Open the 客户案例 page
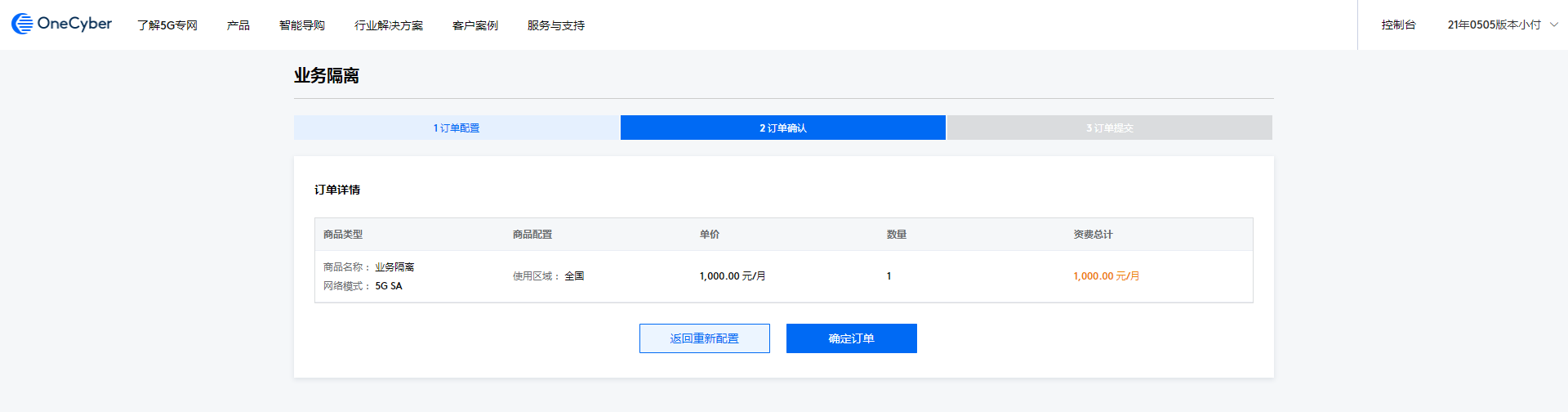 475,25
